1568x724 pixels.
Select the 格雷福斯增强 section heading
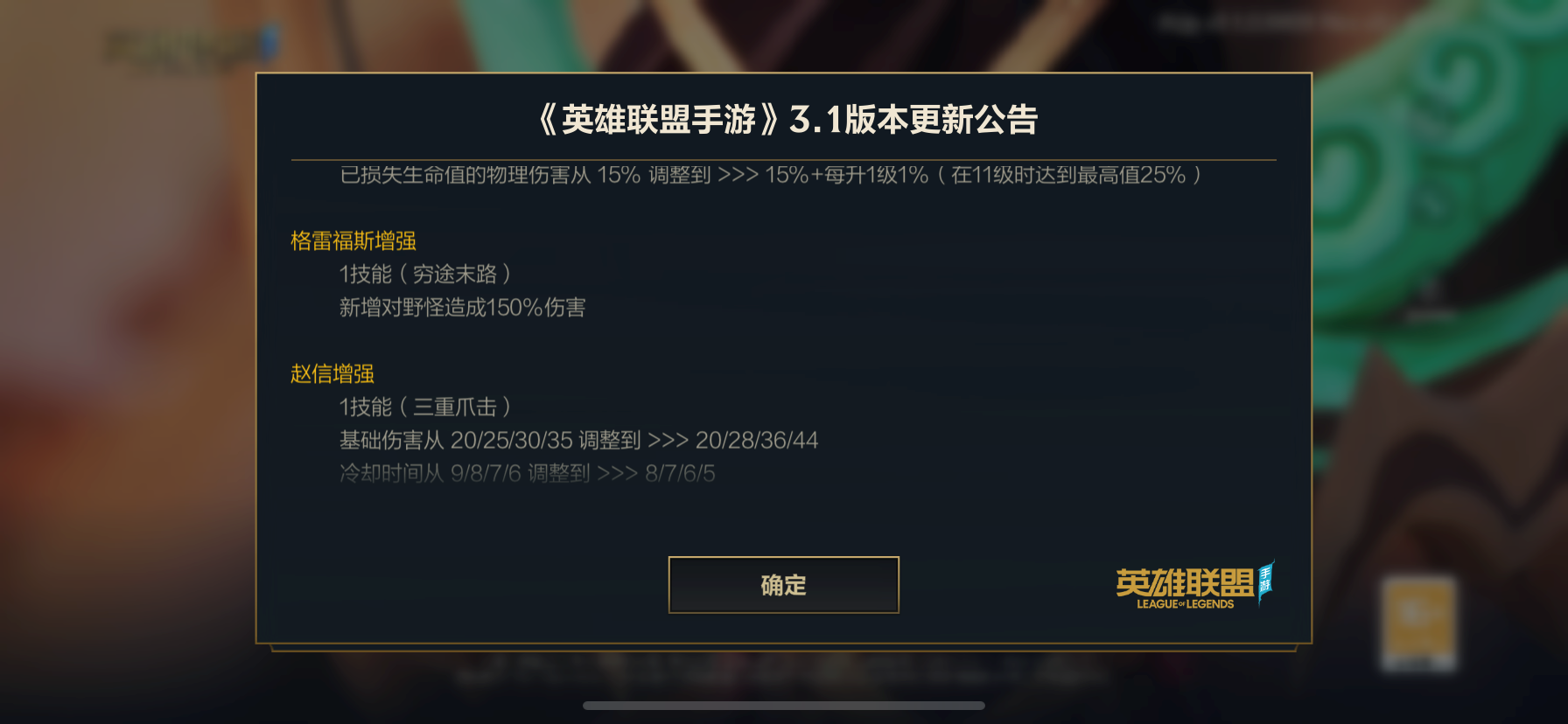click(x=353, y=240)
